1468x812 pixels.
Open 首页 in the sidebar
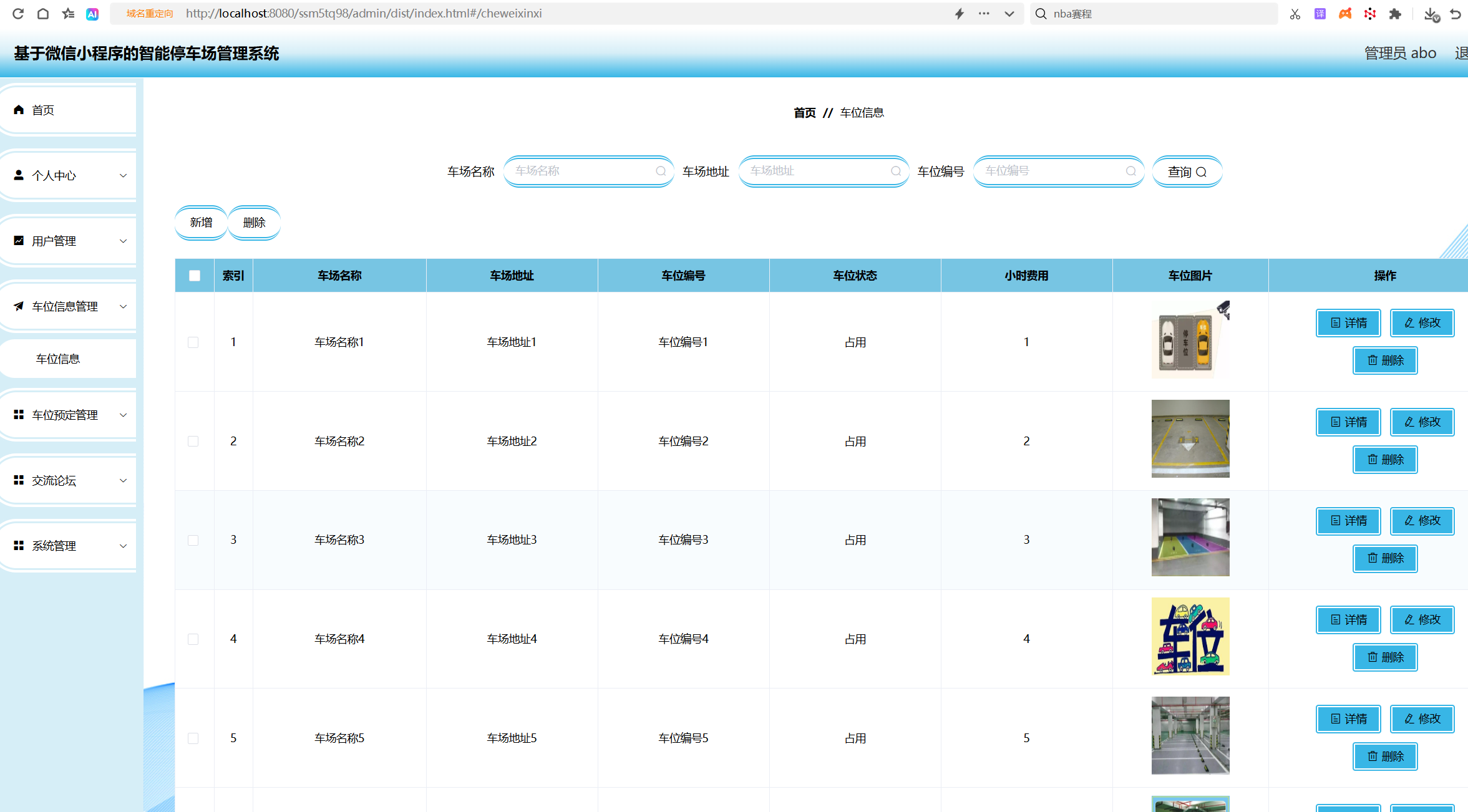tap(68, 110)
